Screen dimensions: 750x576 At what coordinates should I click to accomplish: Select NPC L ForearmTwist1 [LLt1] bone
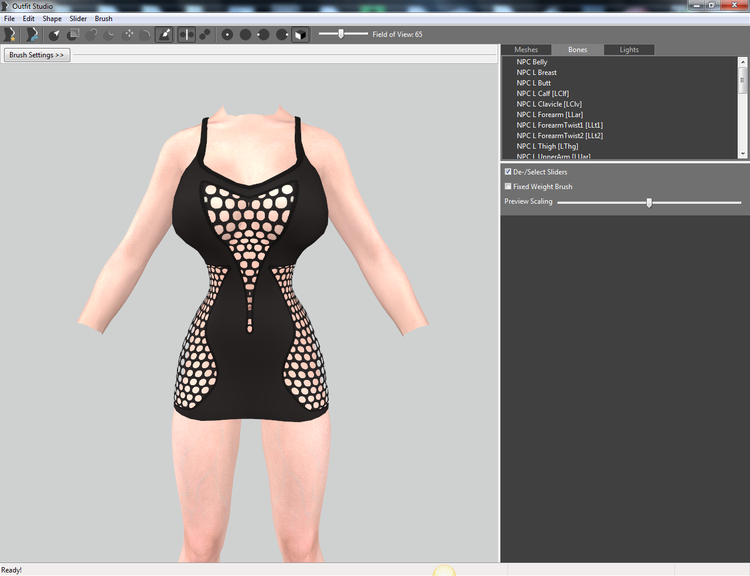560,125
